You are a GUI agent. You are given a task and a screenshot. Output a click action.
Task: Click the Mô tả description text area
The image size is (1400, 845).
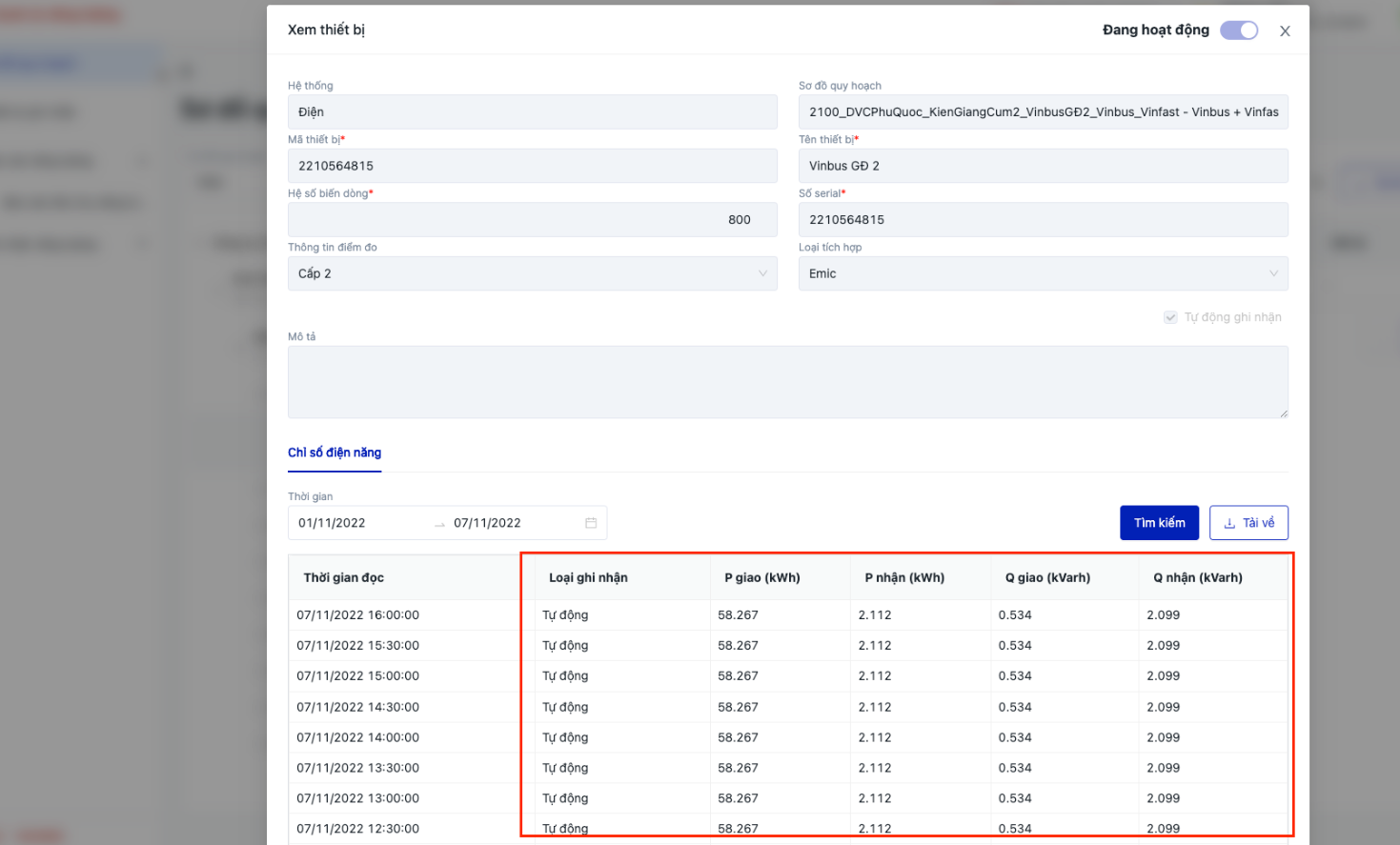click(787, 381)
